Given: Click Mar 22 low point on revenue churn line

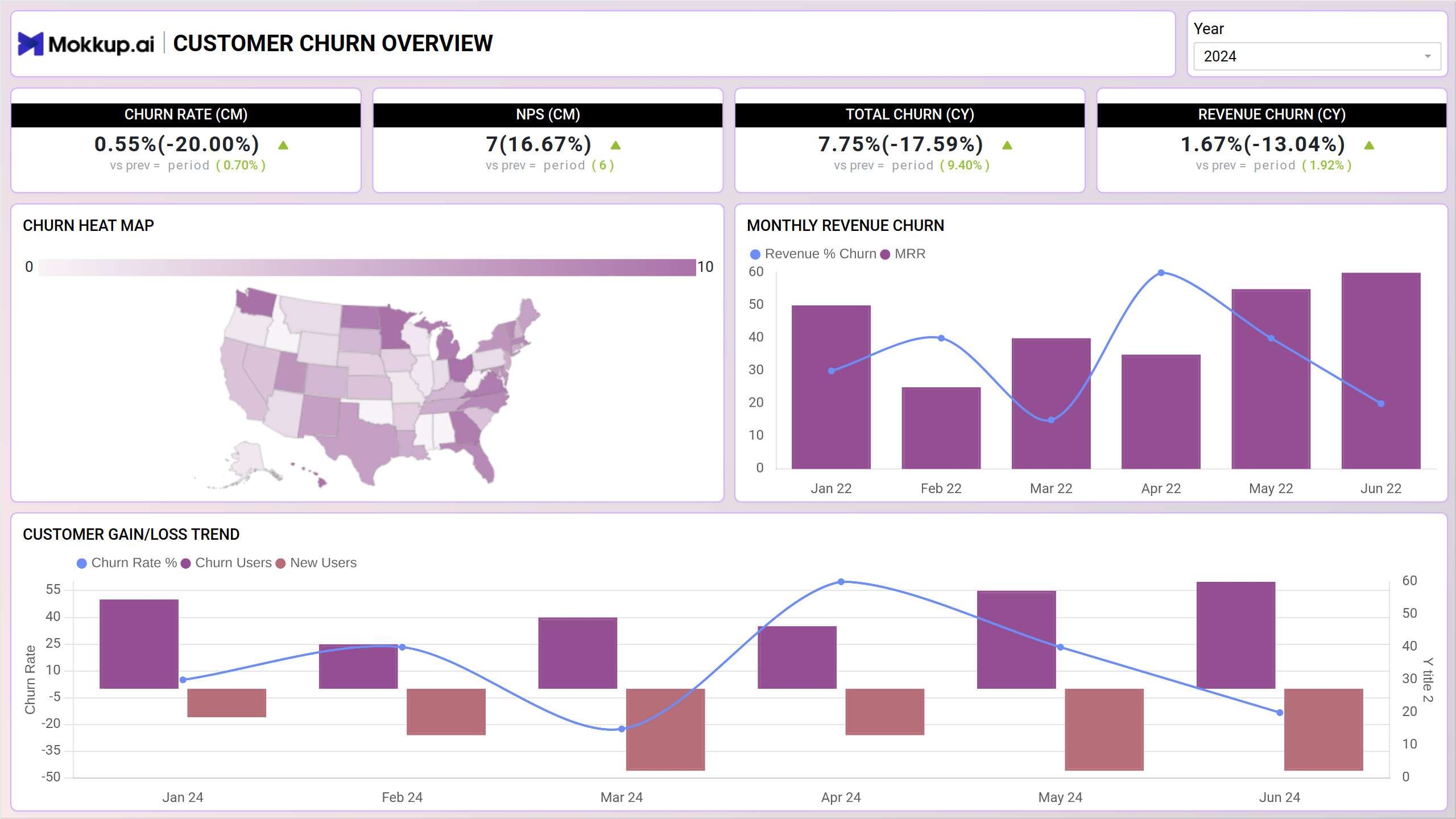Looking at the screenshot, I should [1051, 420].
